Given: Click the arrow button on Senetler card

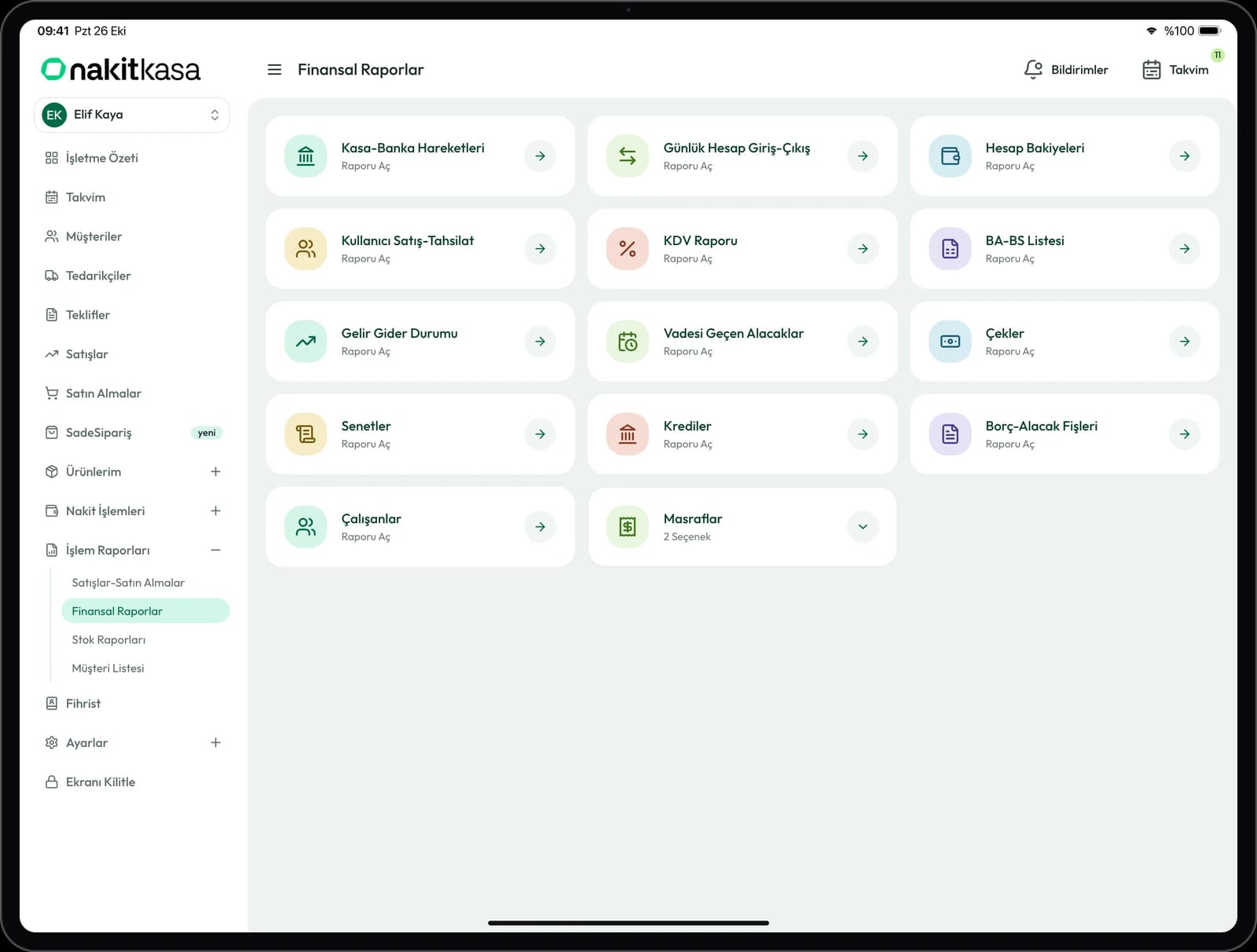Looking at the screenshot, I should coord(541,434).
